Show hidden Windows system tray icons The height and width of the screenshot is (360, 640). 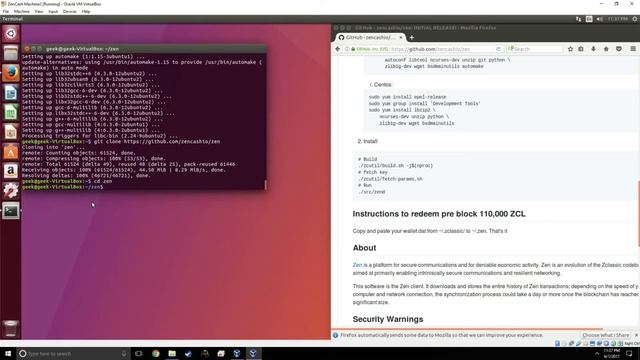coord(596,353)
